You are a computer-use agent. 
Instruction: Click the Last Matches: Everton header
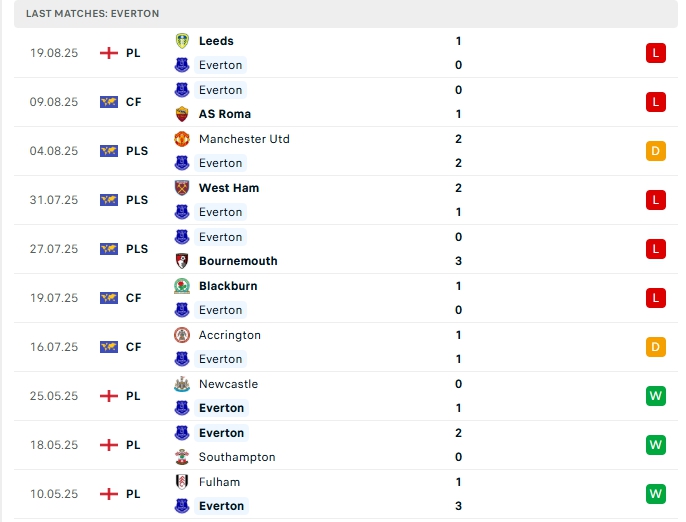coord(93,13)
